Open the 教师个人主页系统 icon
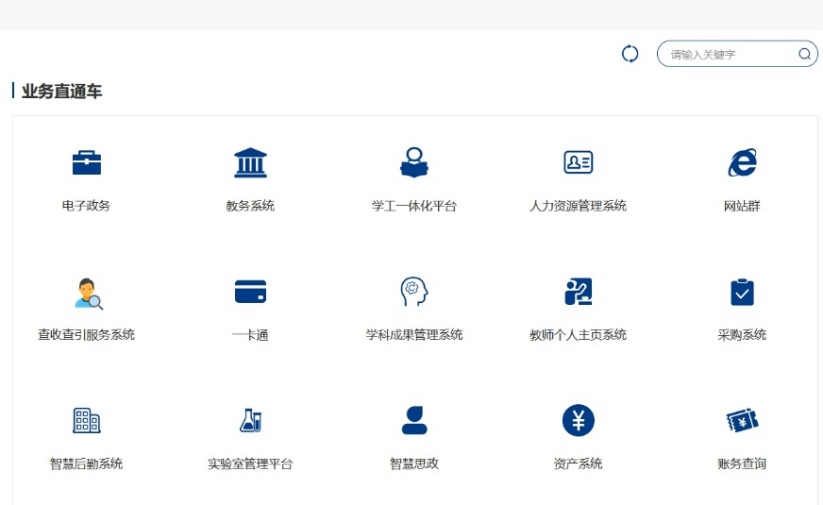This screenshot has width=823, height=505. [x=578, y=291]
